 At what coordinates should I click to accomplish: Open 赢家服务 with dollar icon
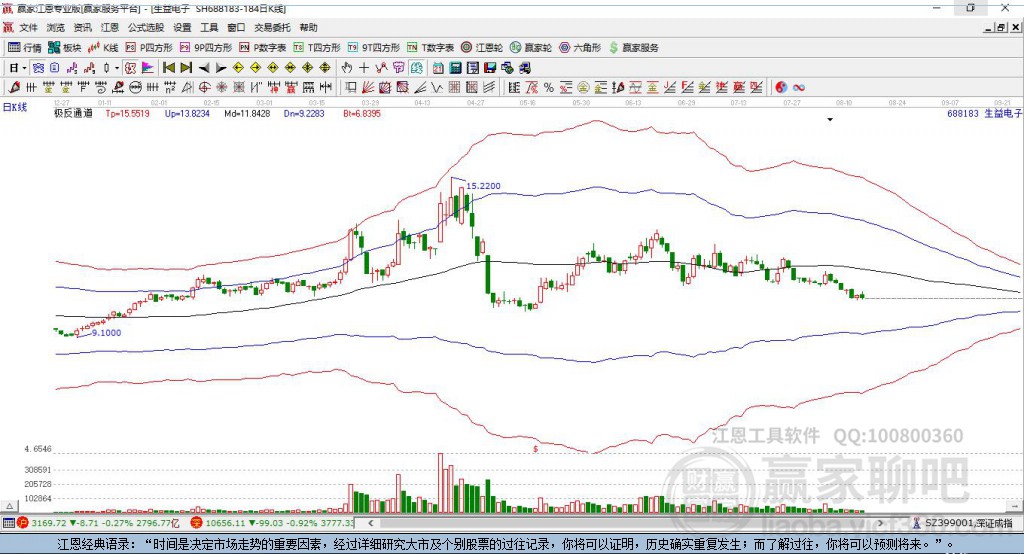pyautogui.click(x=633, y=48)
